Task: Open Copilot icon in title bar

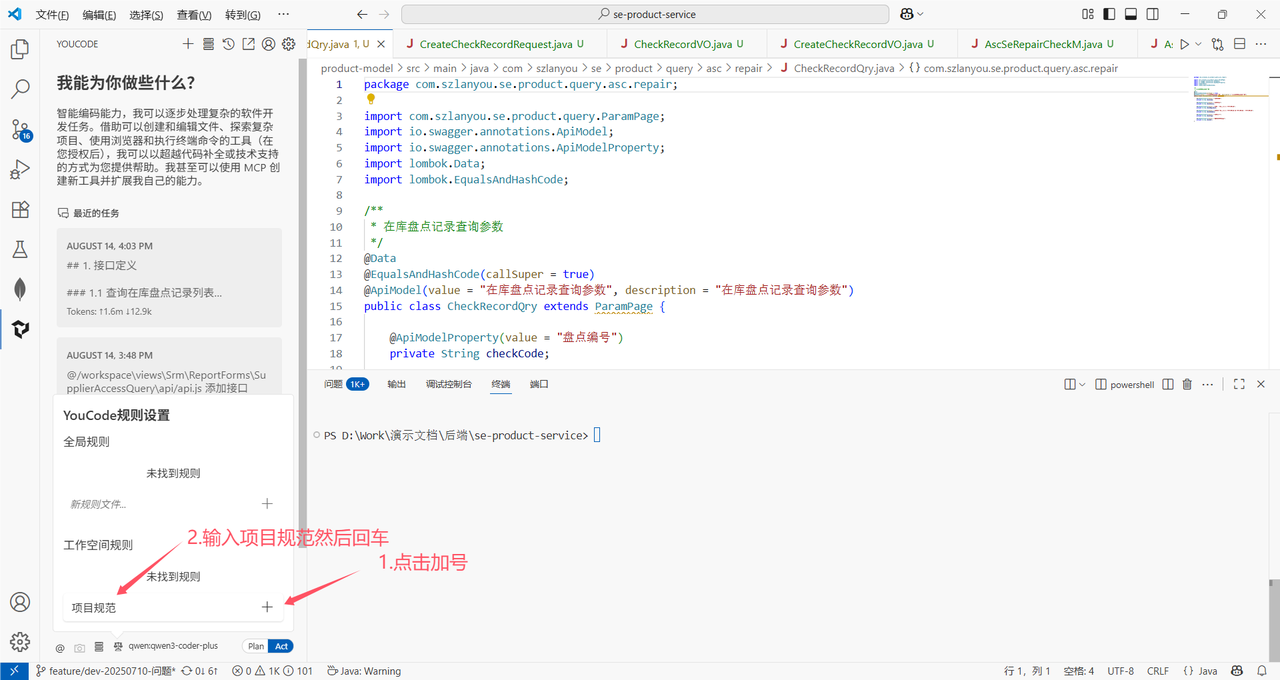Action: [906, 14]
